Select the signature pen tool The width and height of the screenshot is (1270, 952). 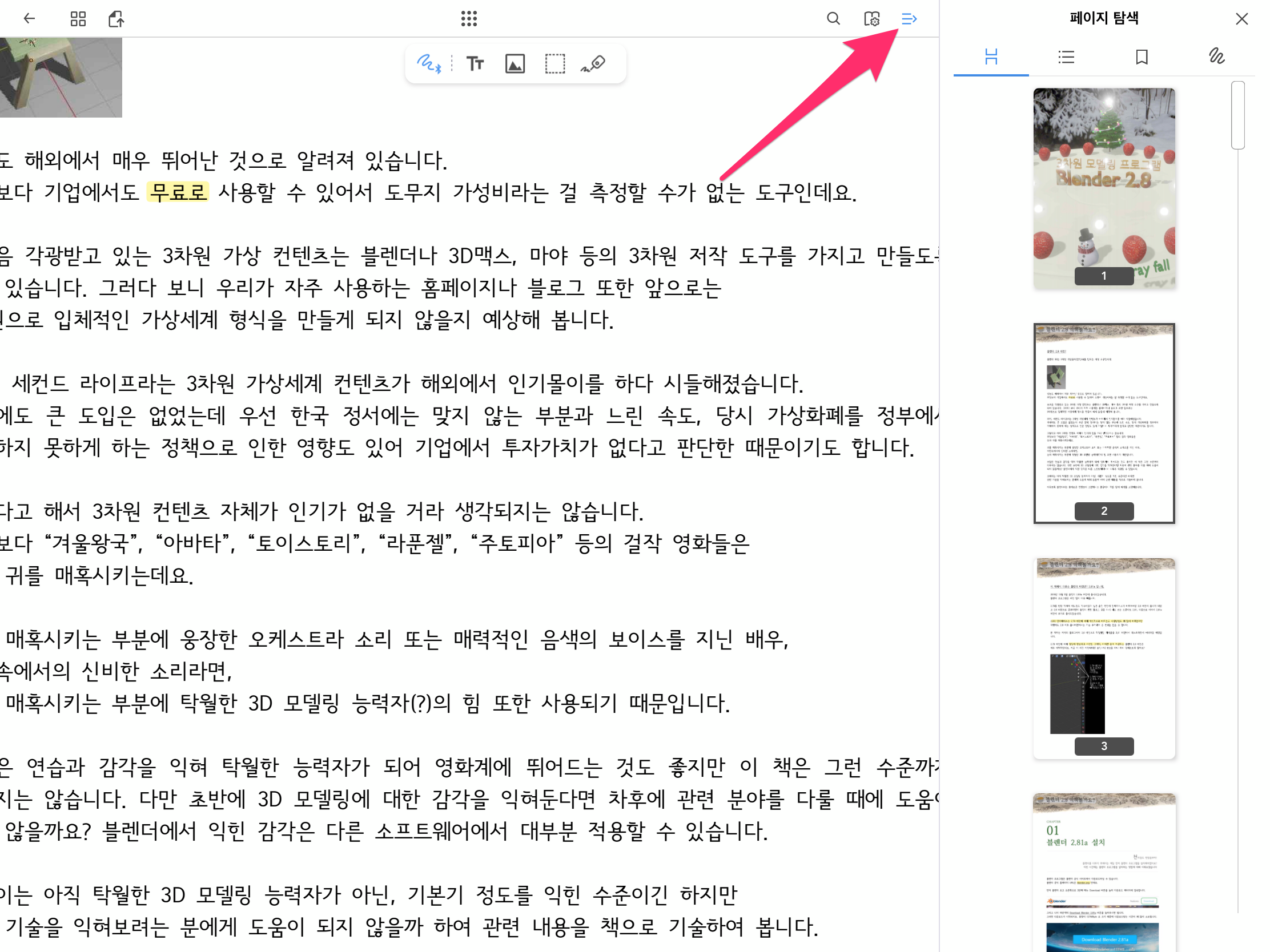tap(593, 63)
